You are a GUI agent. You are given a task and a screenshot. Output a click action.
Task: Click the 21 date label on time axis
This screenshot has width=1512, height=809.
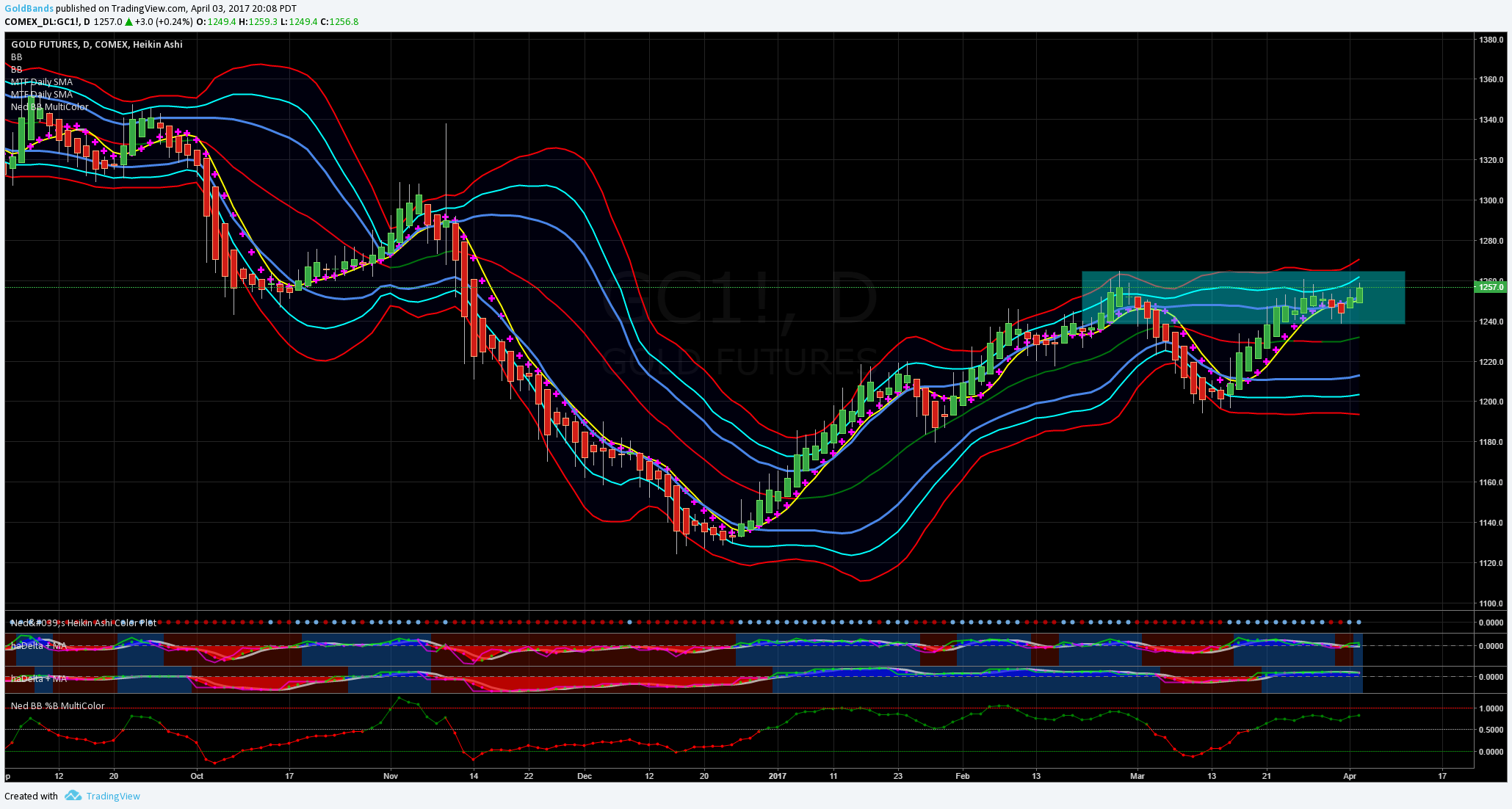[1267, 775]
